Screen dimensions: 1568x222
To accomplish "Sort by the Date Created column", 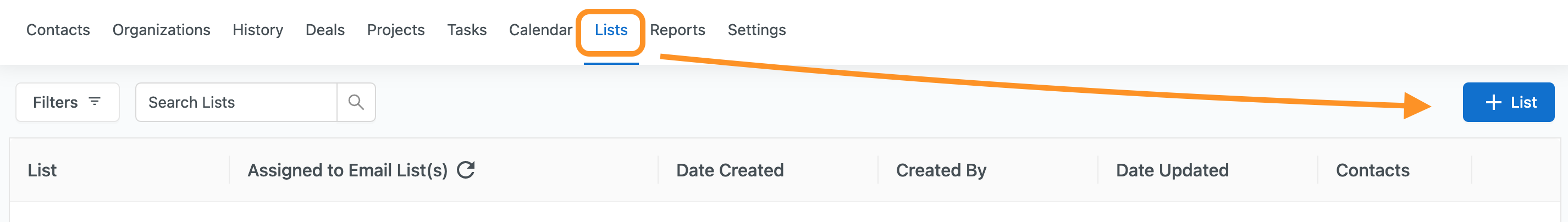I will pos(730,170).
